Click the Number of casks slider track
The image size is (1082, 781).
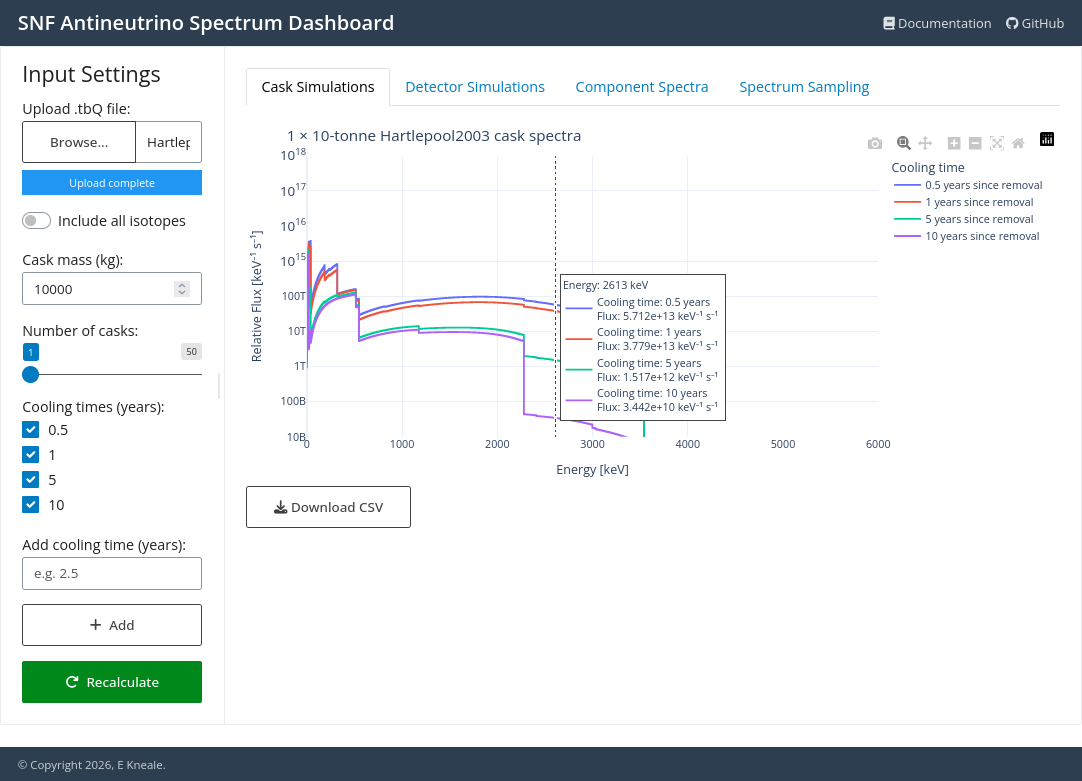(x=112, y=375)
